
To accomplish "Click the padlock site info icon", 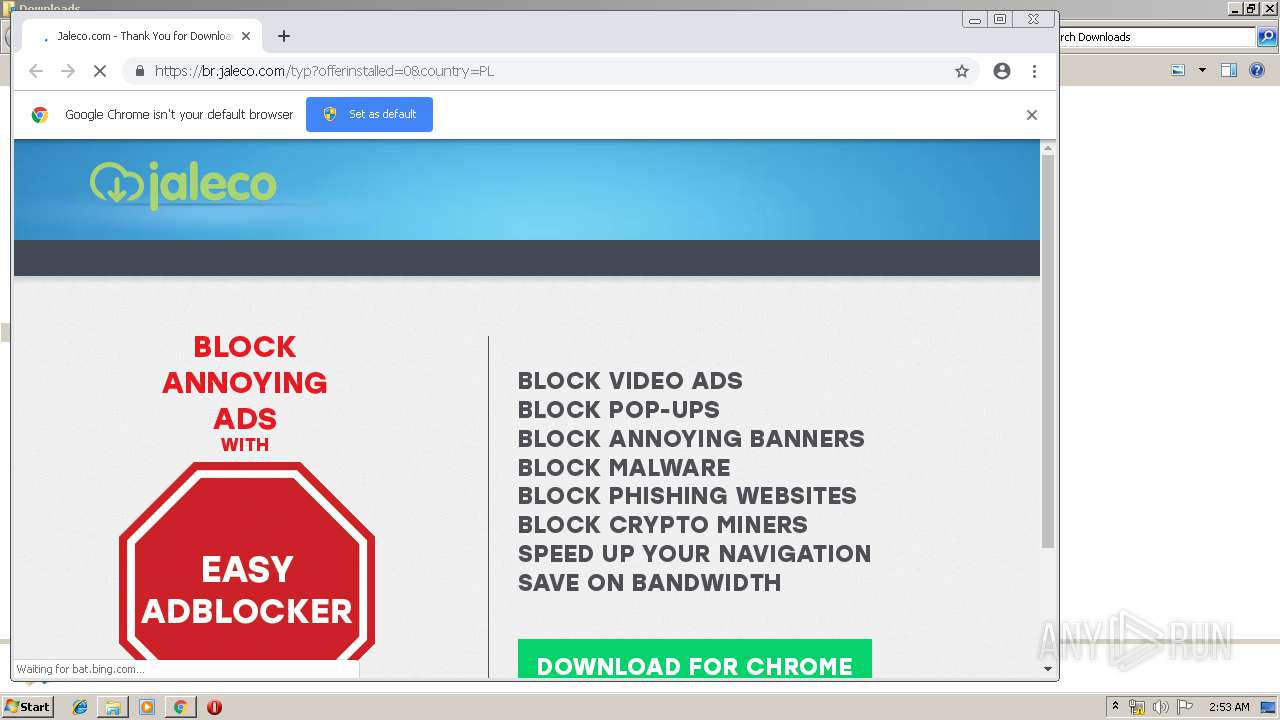I will (139, 71).
